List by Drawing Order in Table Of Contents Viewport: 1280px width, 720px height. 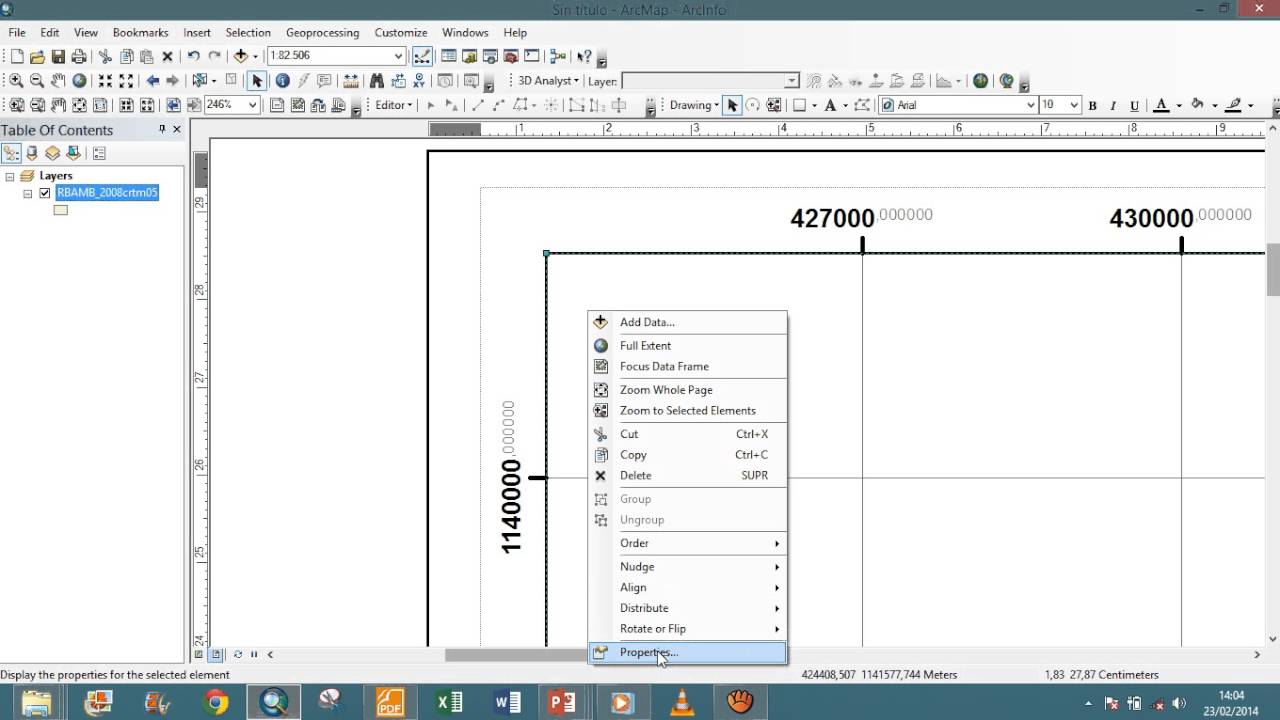click(11, 153)
